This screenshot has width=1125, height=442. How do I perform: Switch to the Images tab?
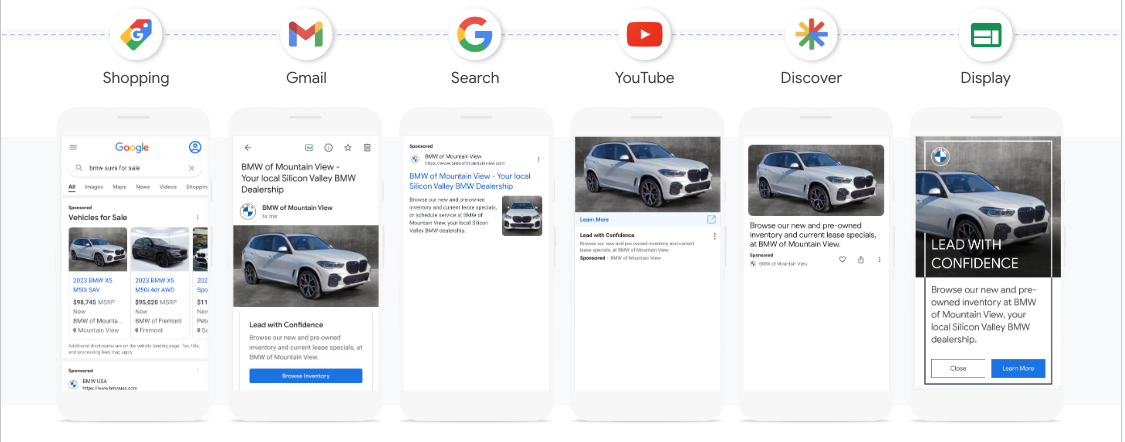pos(94,187)
